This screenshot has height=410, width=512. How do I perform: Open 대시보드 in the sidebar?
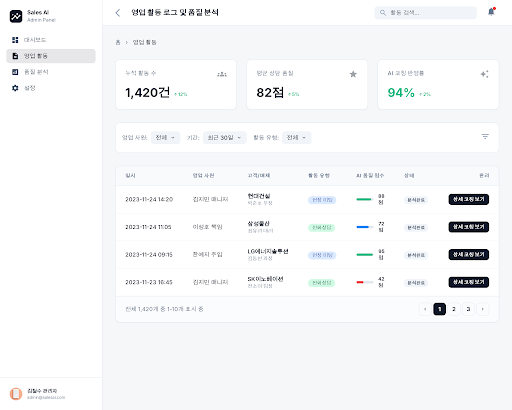[51, 40]
